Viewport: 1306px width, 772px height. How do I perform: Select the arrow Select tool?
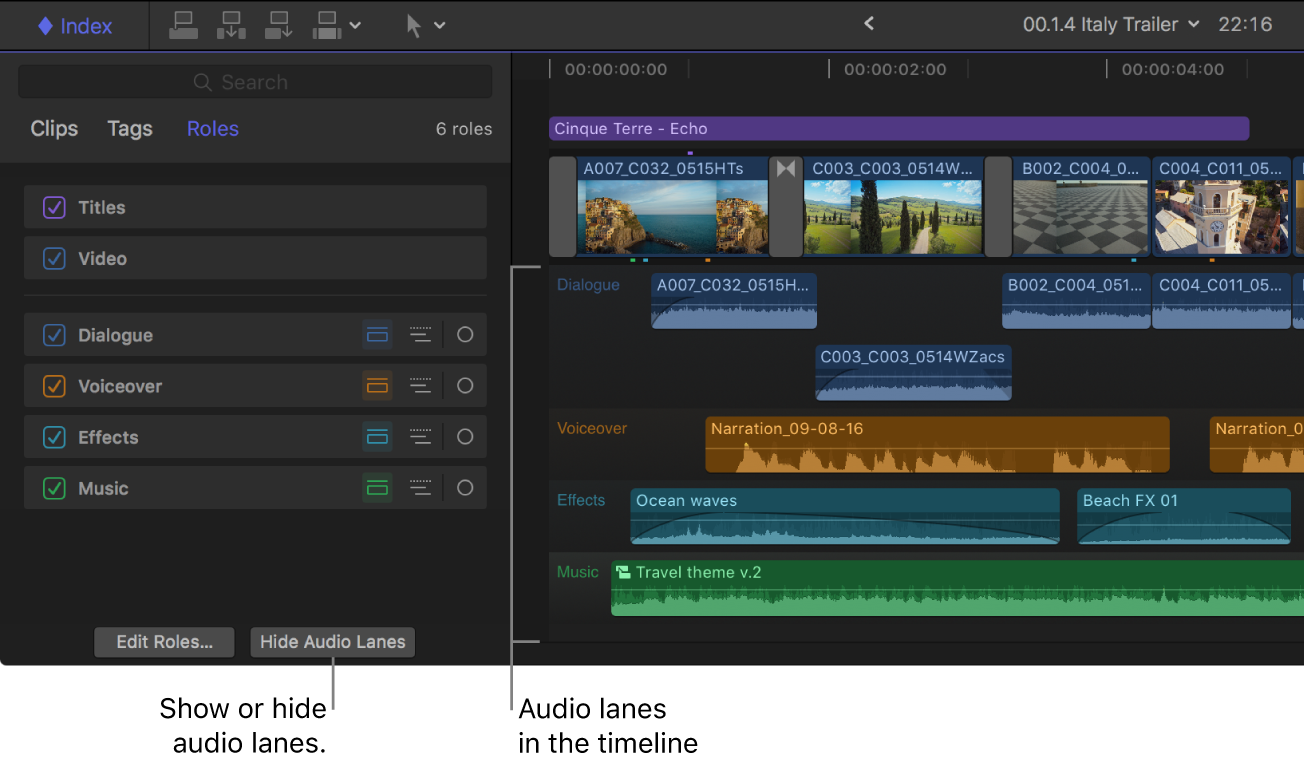pos(415,24)
